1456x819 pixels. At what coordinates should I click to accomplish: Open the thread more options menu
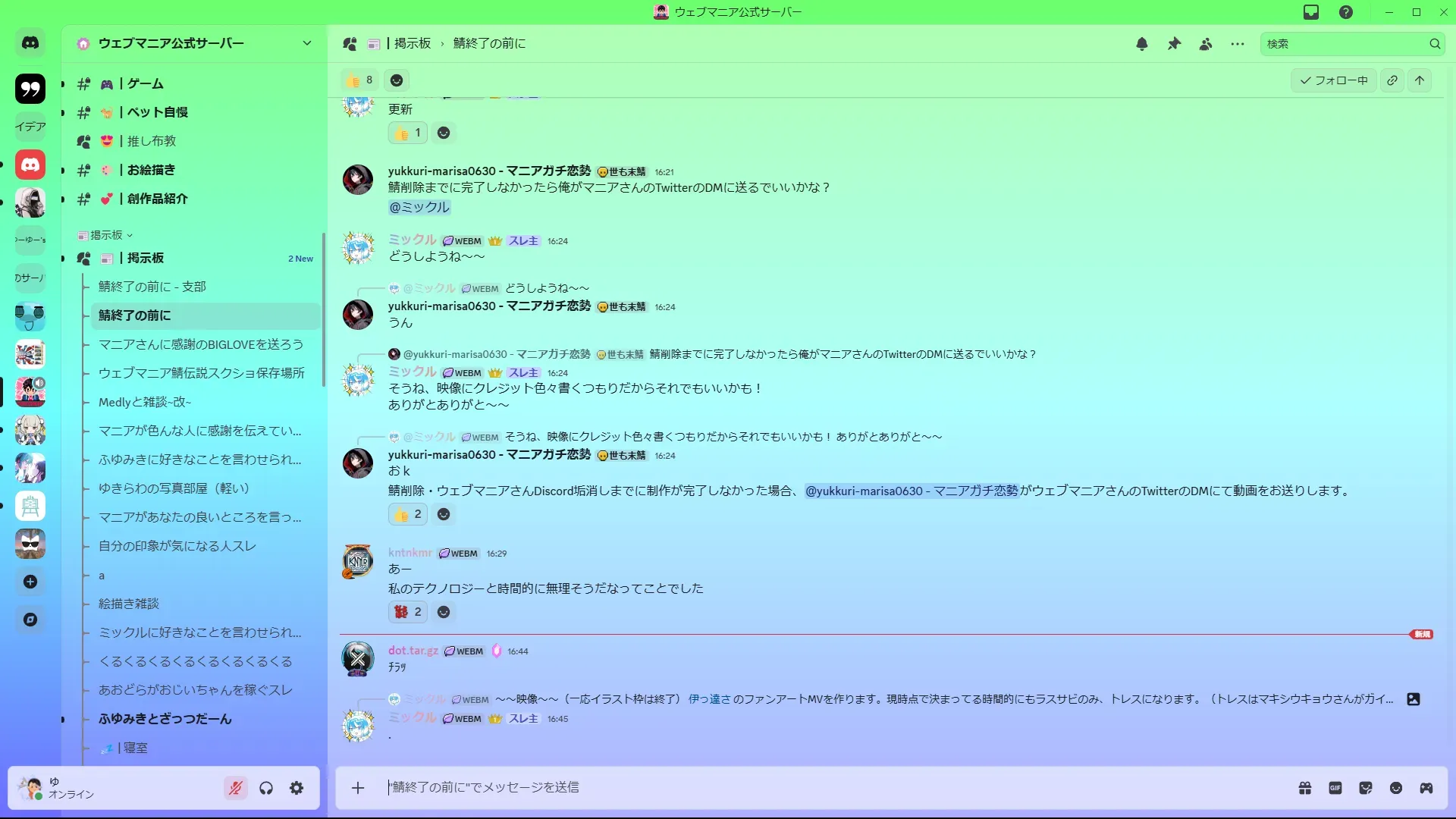coord(1238,44)
